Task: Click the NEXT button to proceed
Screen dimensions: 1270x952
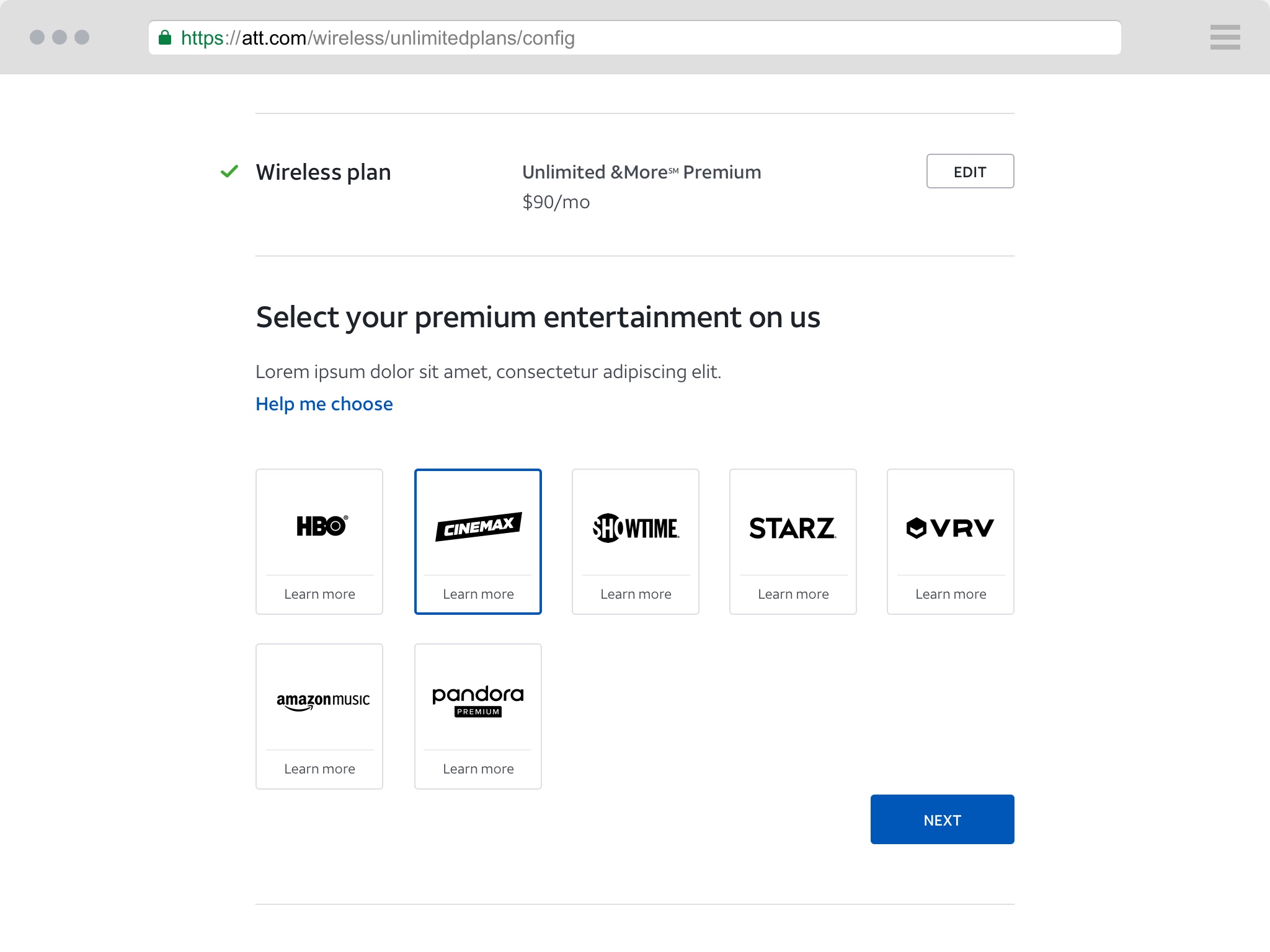Action: coord(943,819)
